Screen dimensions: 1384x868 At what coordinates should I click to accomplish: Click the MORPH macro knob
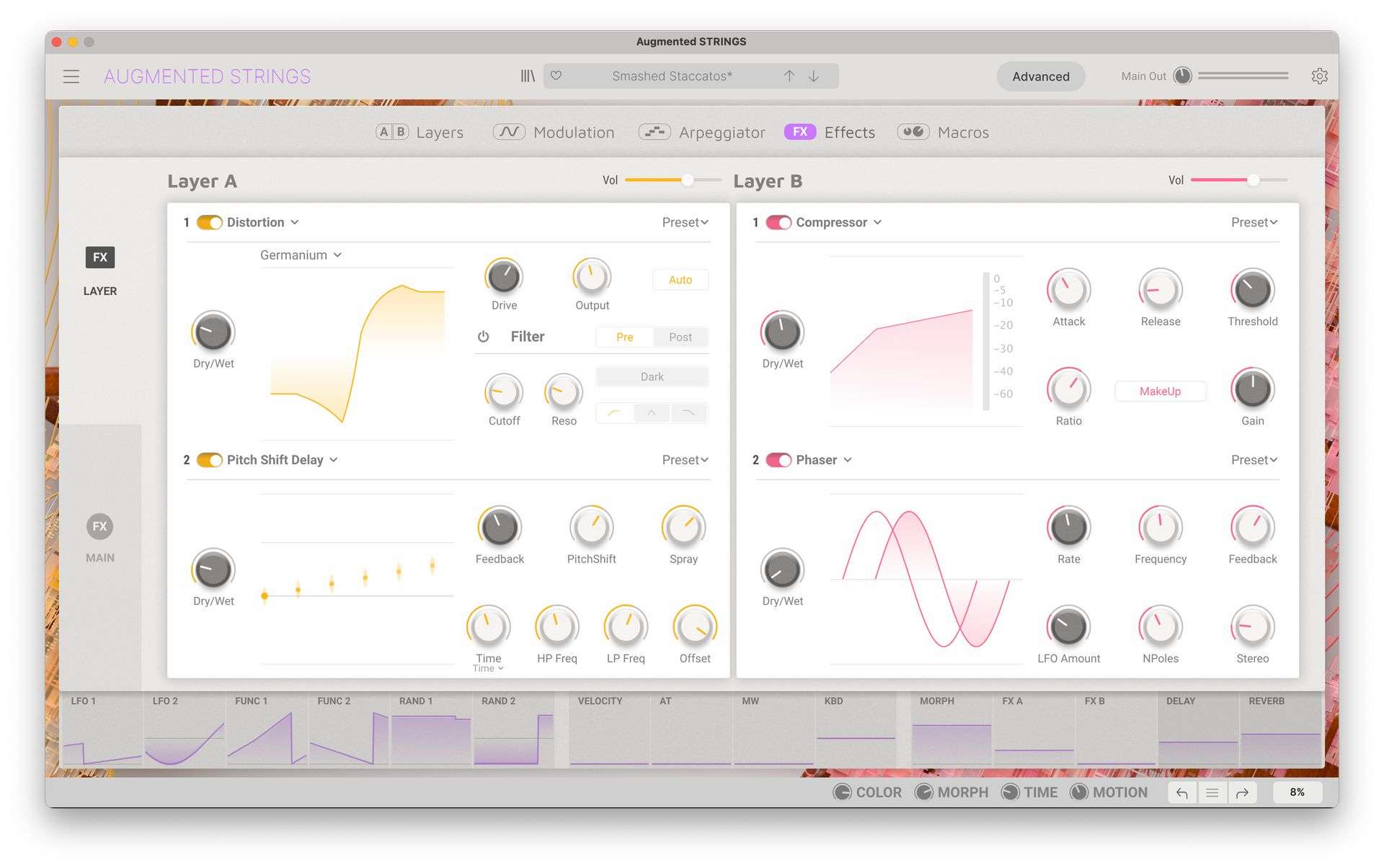pyautogui.click(x=923, y=792)
